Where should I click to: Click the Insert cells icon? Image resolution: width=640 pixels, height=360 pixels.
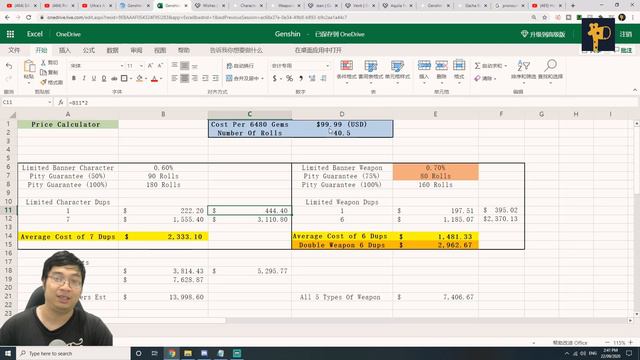coord(424,65)
